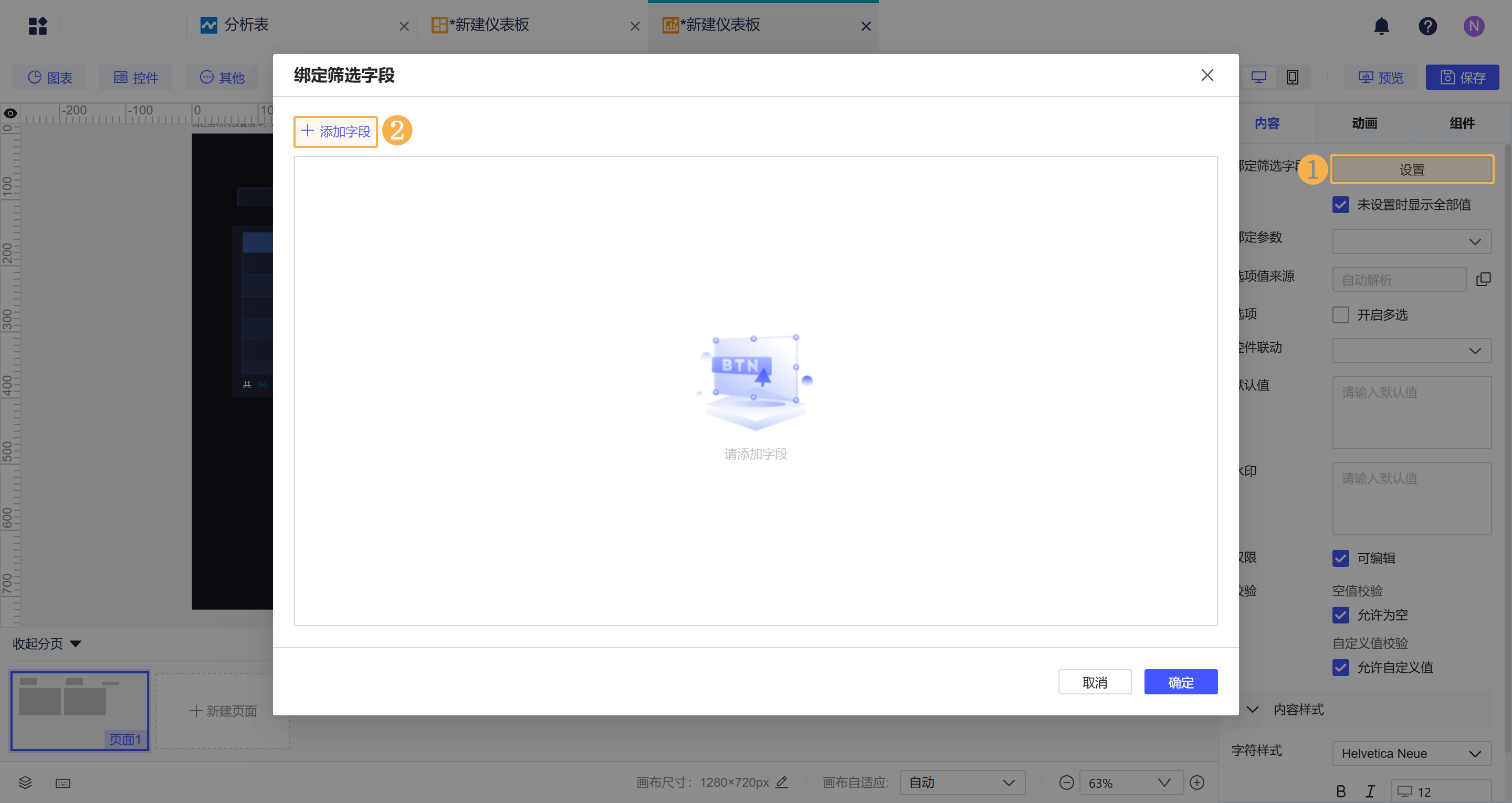
Task: Click the app grid home icon
Action: point(38,26)
